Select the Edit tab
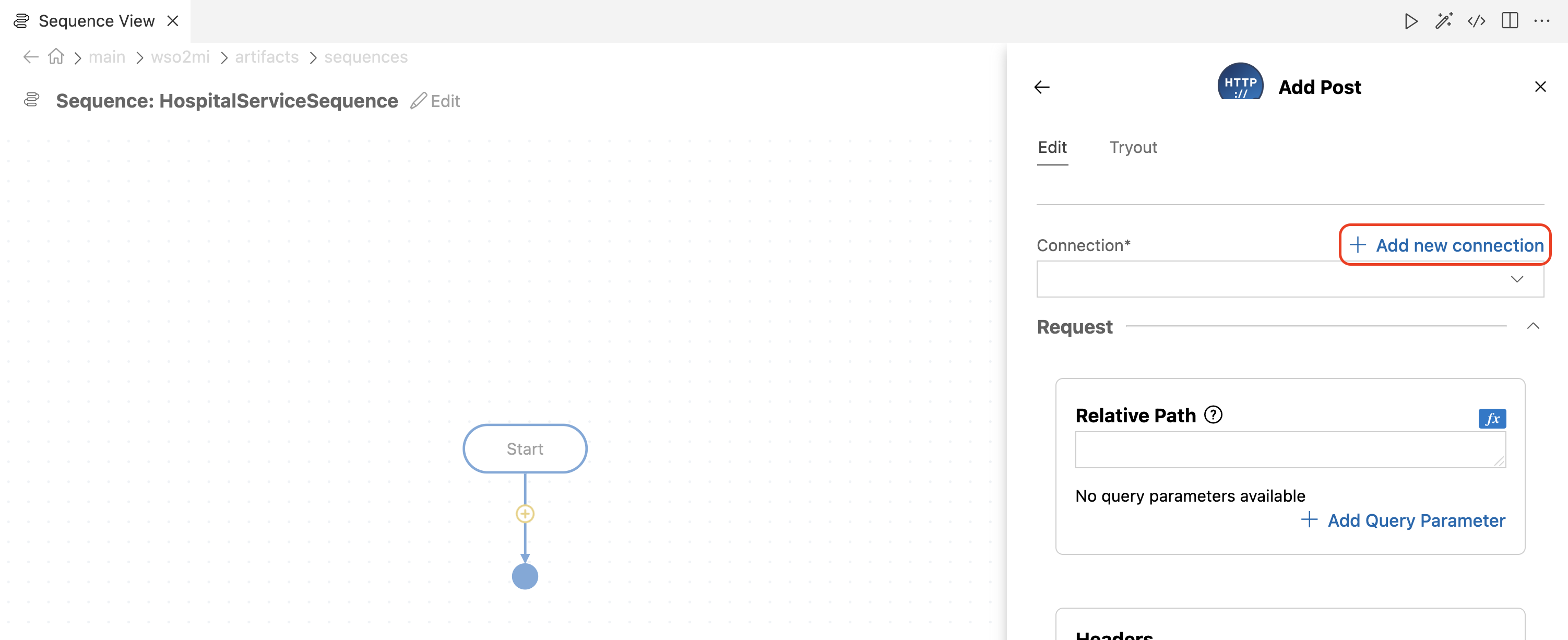This screenshot has width=1568, height=640. point(1052,147)
